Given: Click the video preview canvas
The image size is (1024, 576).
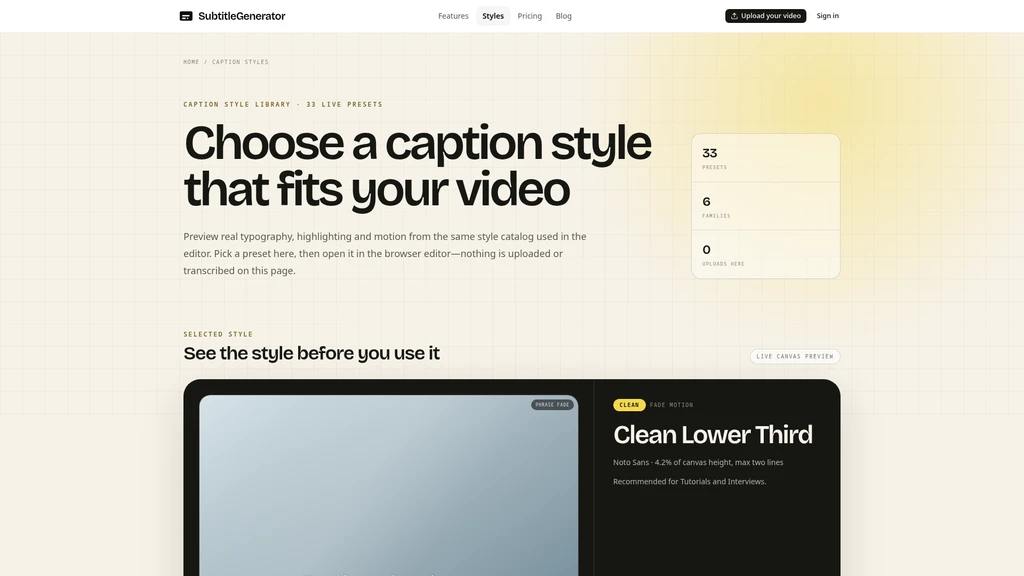Looking at the screenshot, I should (x=389, y=485).
